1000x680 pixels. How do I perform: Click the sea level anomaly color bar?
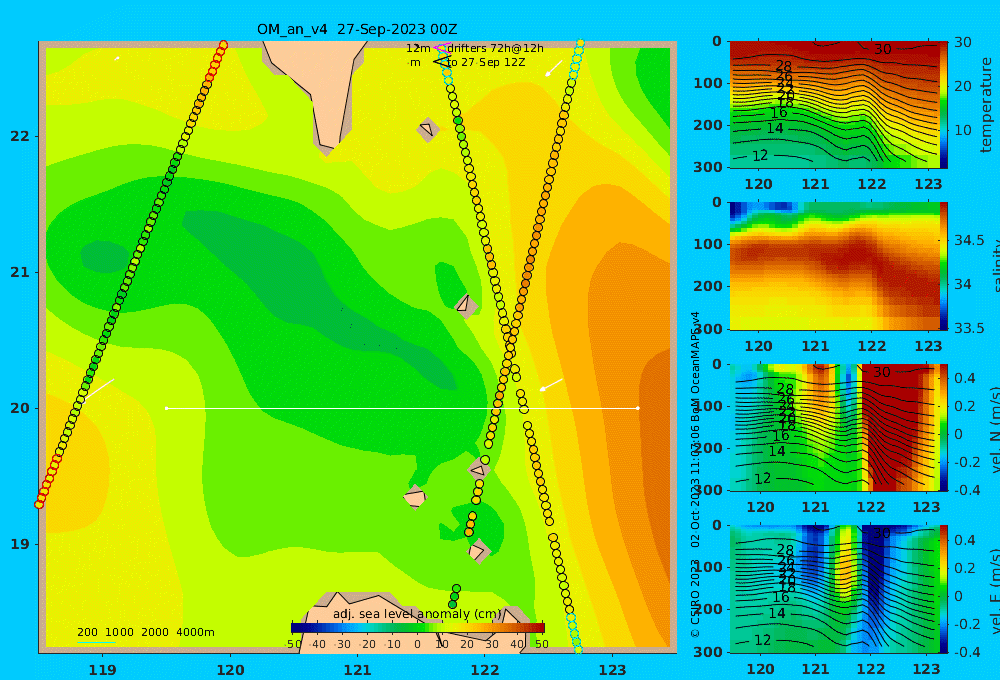[418, 628]
